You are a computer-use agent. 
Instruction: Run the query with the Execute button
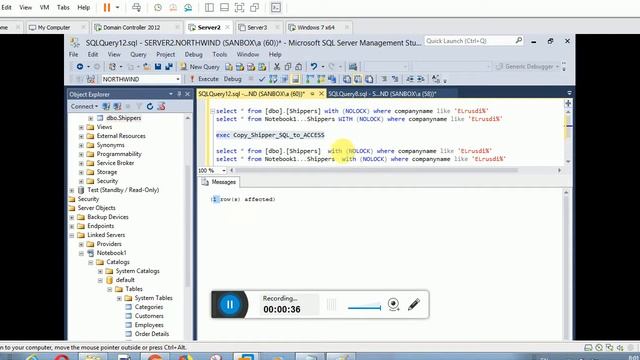click(x=204, y=79)
